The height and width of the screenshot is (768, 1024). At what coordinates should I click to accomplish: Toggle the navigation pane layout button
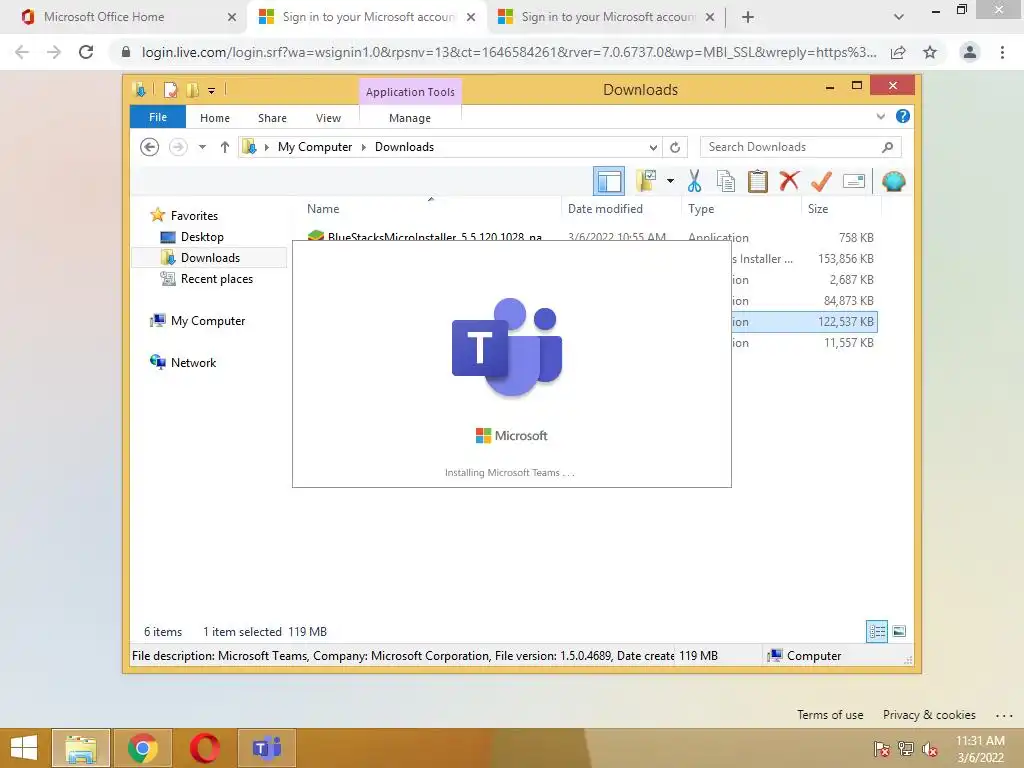coord(609,182)
